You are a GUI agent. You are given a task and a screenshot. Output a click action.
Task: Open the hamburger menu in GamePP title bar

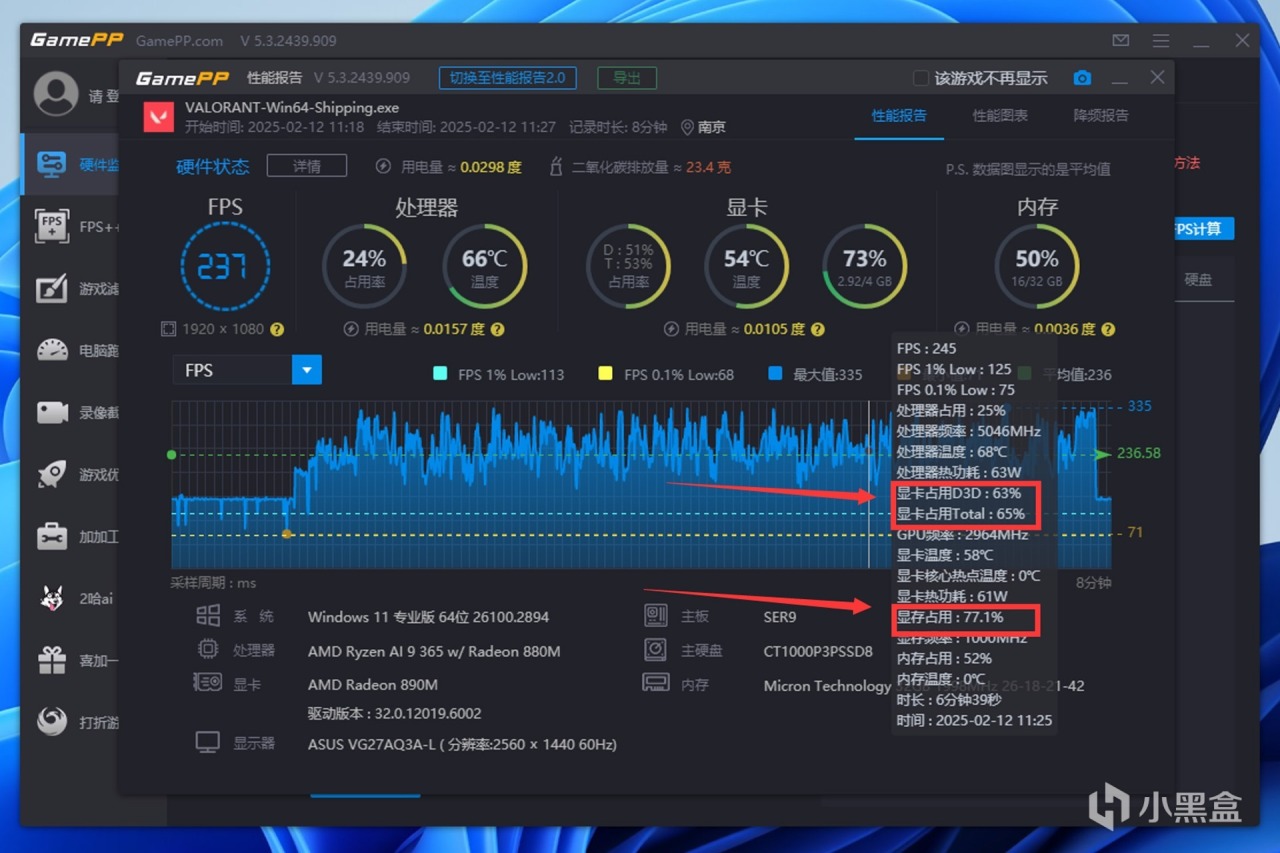(1160, 41)
